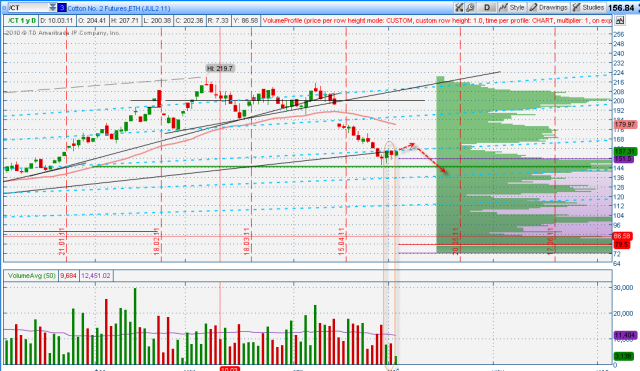
Task: Click the D daily timeframe button
Action: [x=487, y=7]
